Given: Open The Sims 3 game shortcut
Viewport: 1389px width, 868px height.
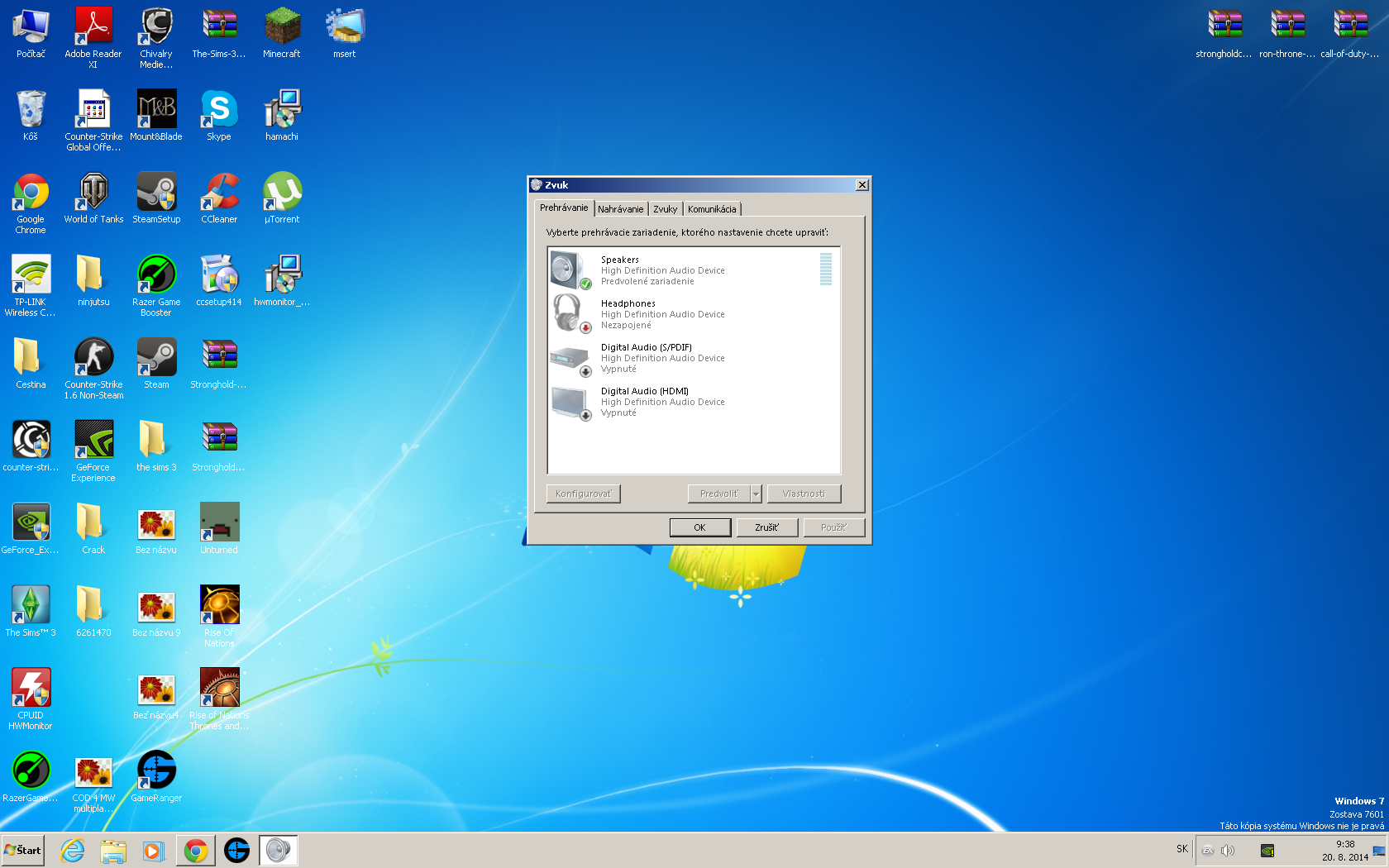Looking at the screenshot, I should coord(31,612).
